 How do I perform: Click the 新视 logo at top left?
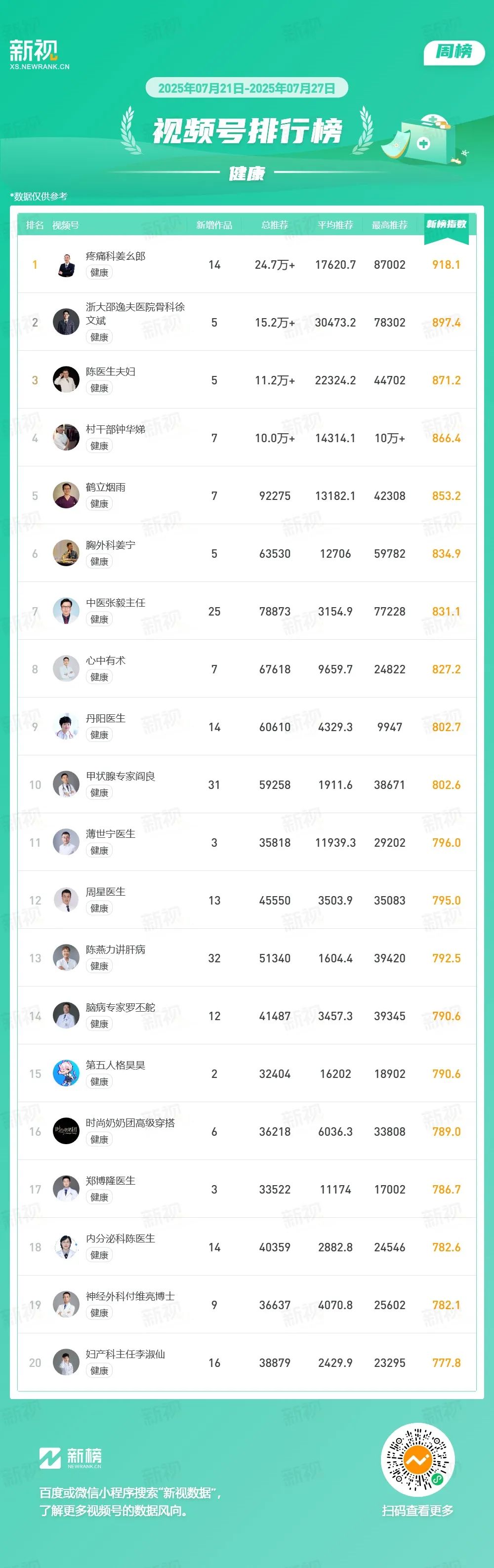point(39,55)
